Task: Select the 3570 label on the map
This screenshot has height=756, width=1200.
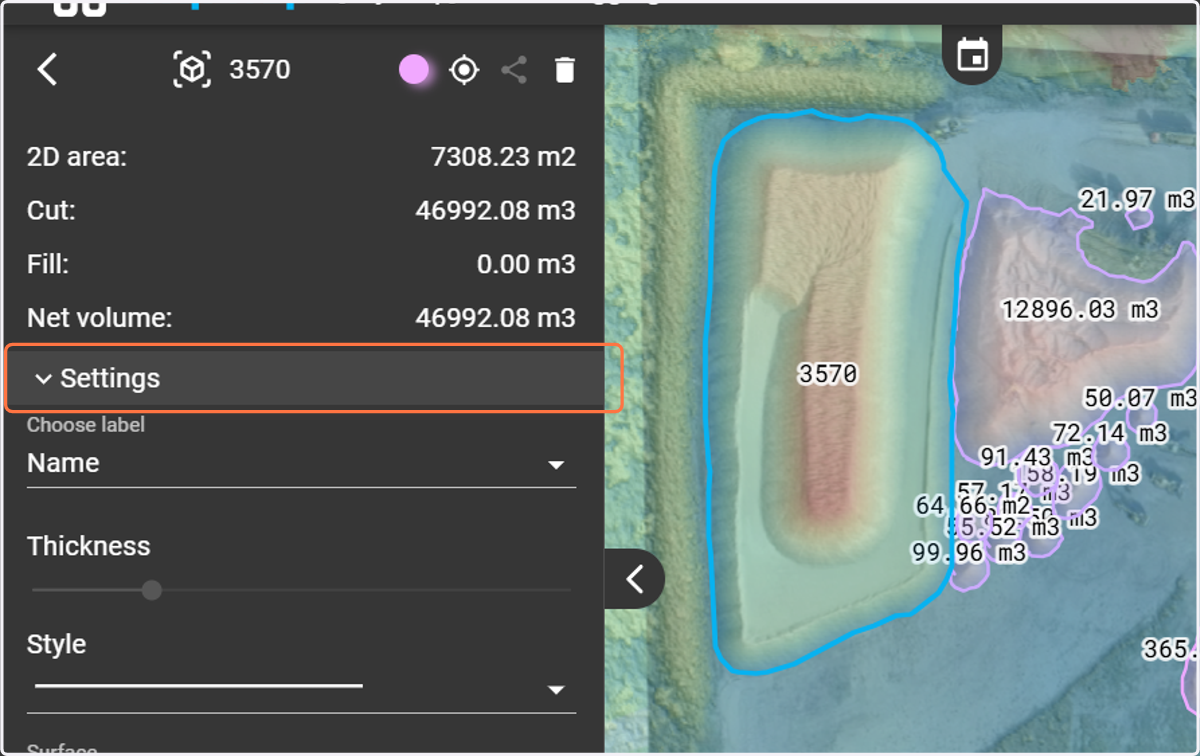Action: [x=828, y=374]
